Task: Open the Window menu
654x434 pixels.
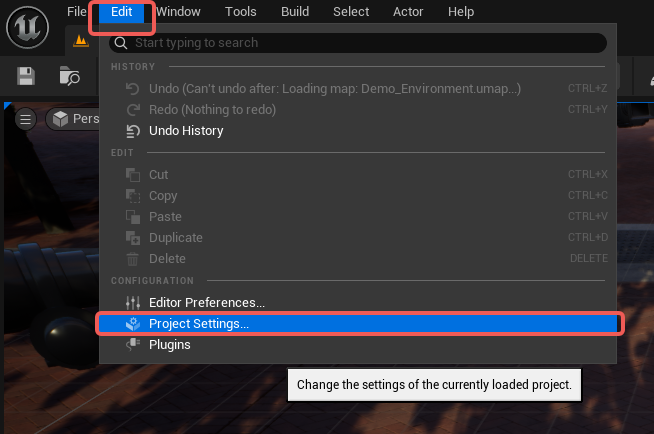Action: coord(178,12)
